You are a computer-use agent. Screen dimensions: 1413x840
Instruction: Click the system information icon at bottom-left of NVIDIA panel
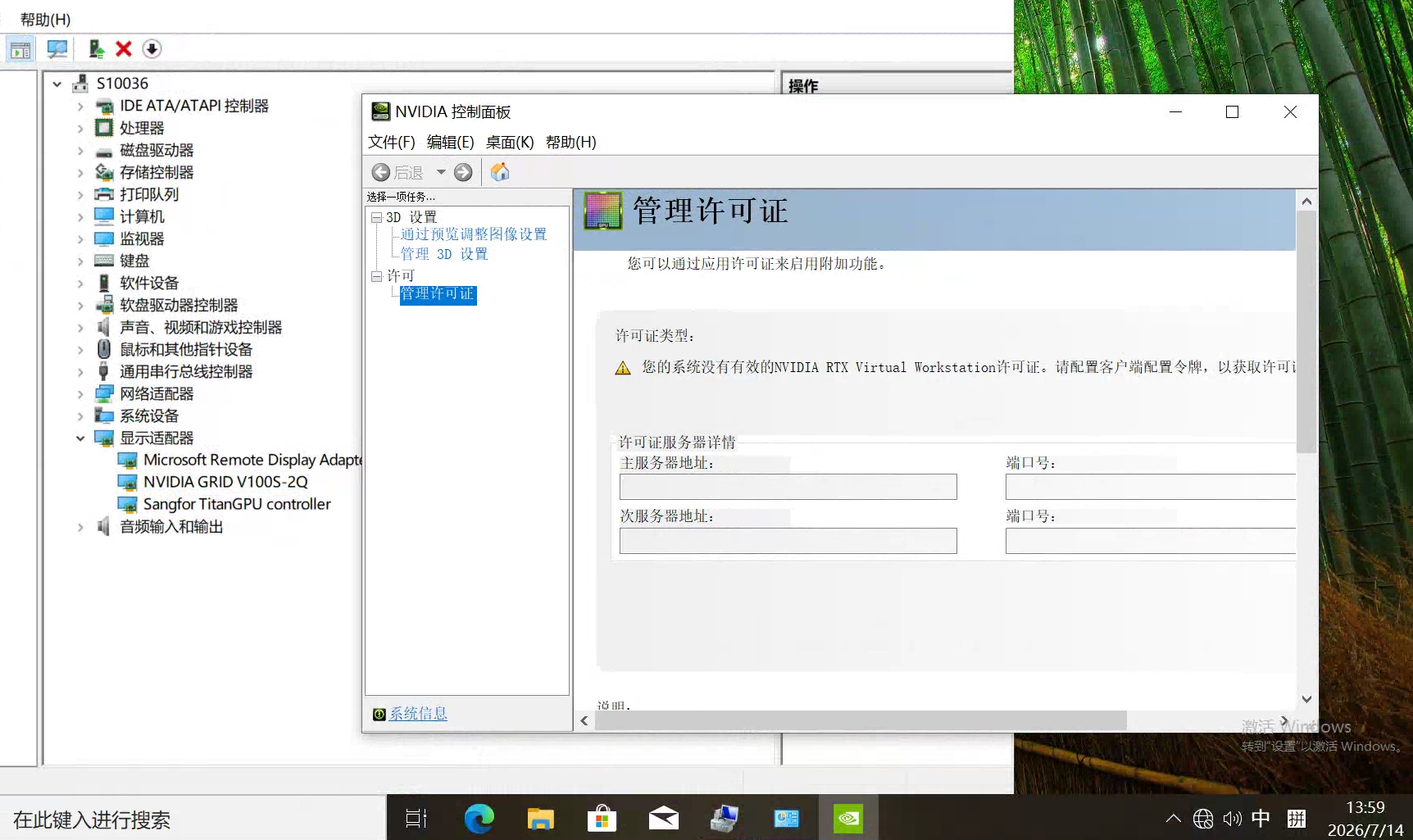tap(379, 715)
